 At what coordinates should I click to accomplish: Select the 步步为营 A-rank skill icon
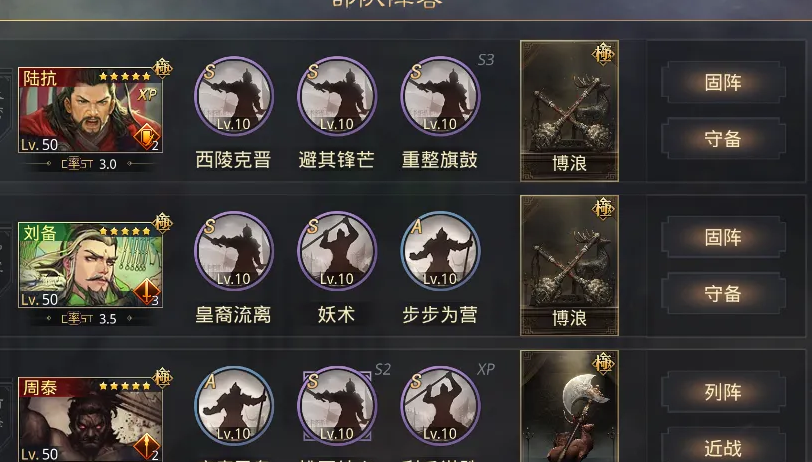click(440, 251)
